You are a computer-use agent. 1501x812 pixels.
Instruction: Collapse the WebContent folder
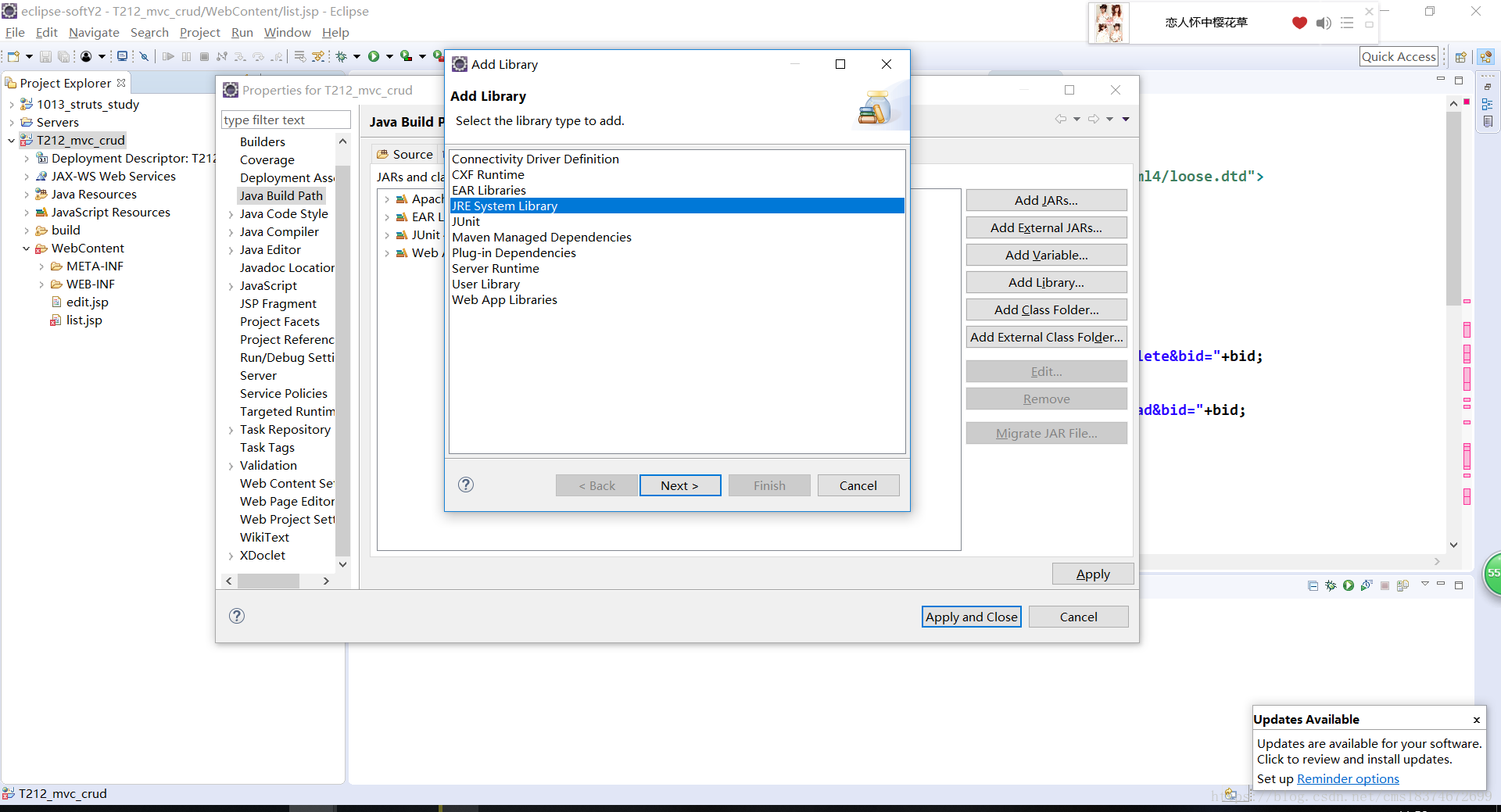click(26, 249)
